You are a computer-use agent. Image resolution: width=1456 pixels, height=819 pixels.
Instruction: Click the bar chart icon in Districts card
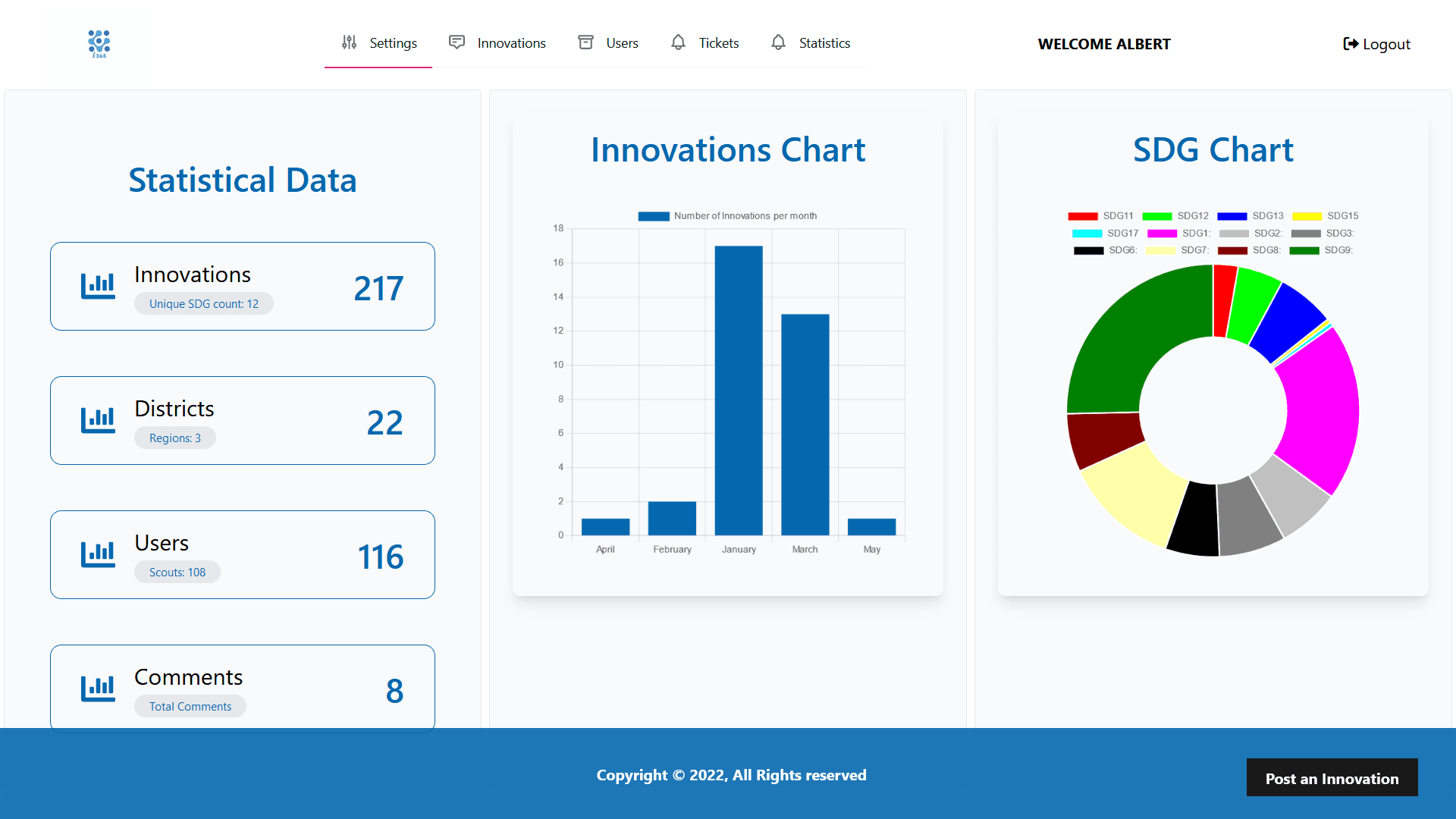coord(98,420)
